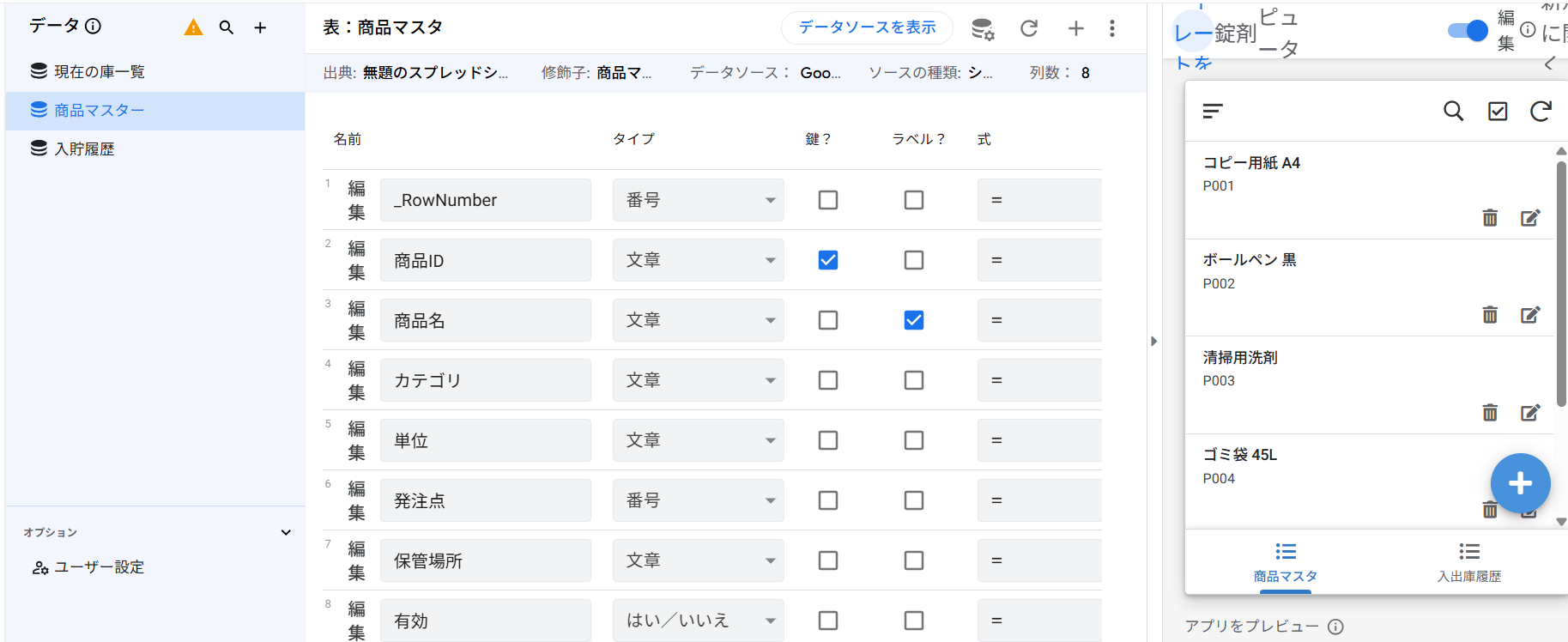
Task: Edit the 商品名 column
Action: 356,320
